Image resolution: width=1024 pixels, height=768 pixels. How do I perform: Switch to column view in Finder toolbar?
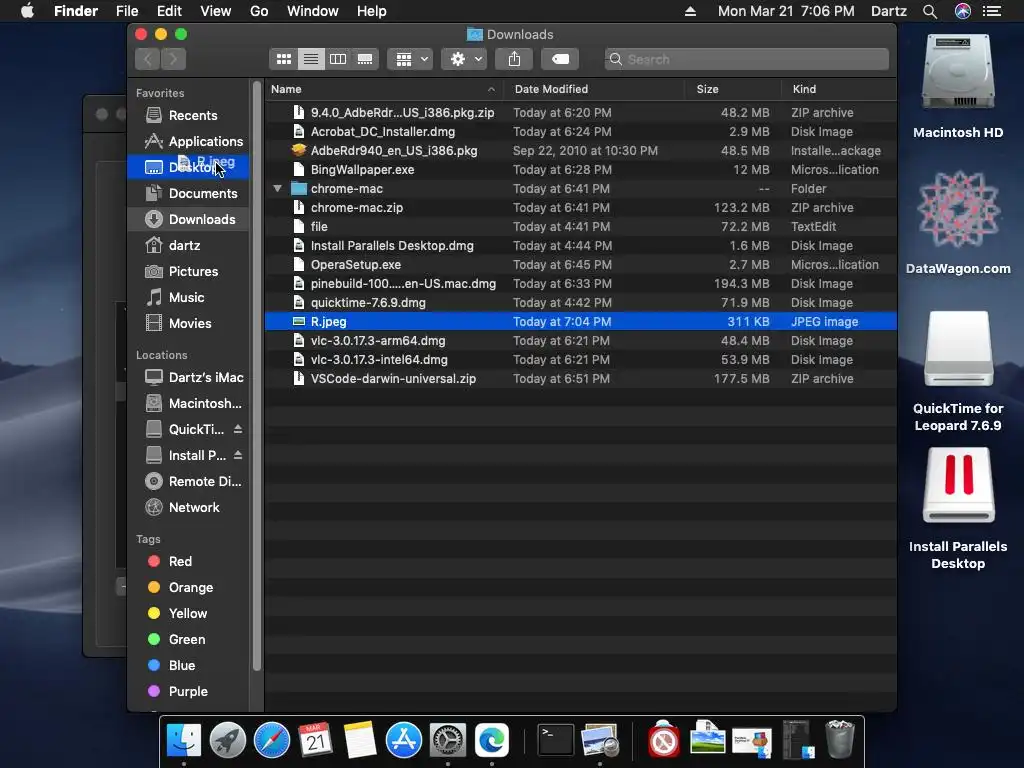pos(338,59)
